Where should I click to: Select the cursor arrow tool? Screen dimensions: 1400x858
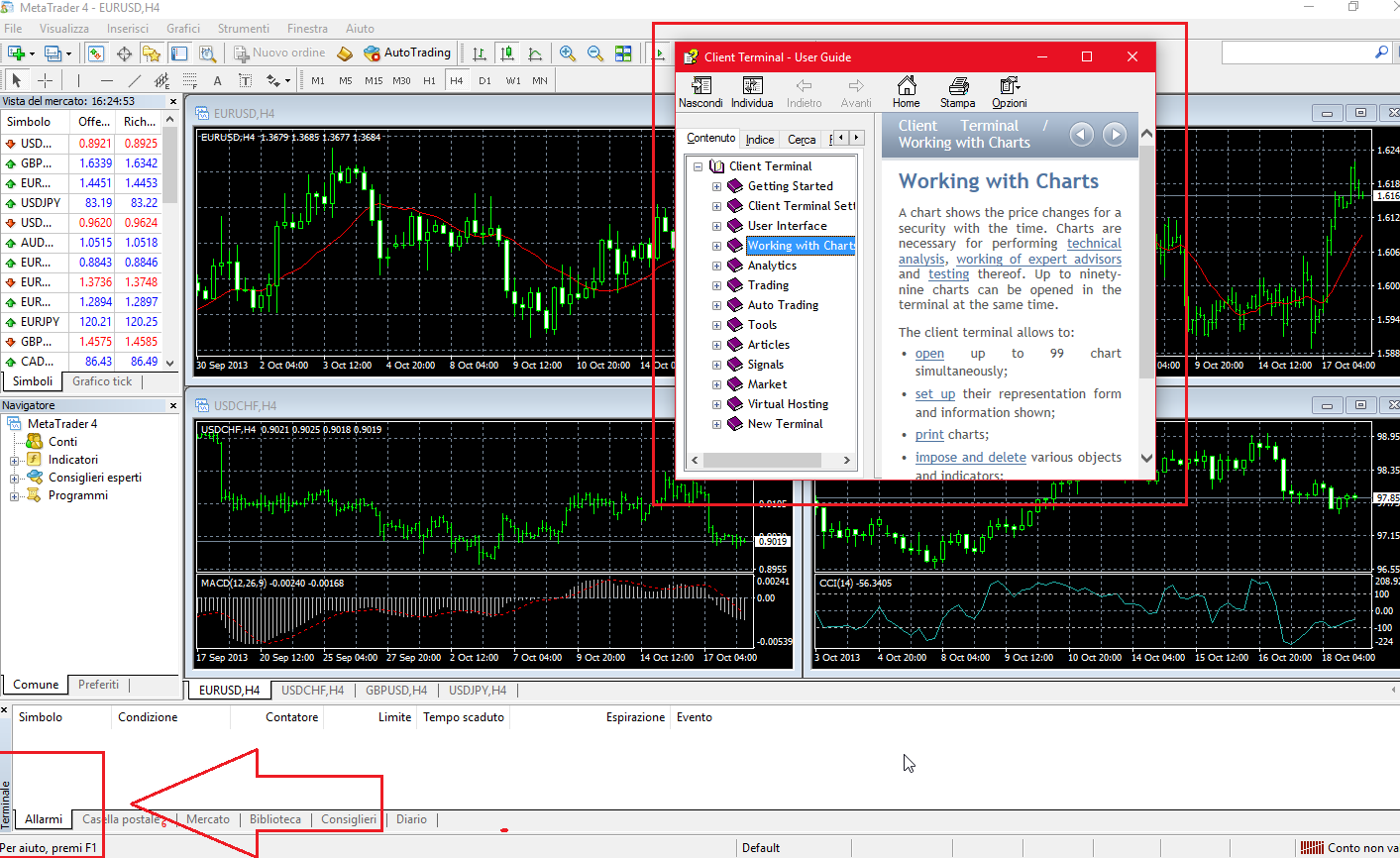click(x=17, y=80)
